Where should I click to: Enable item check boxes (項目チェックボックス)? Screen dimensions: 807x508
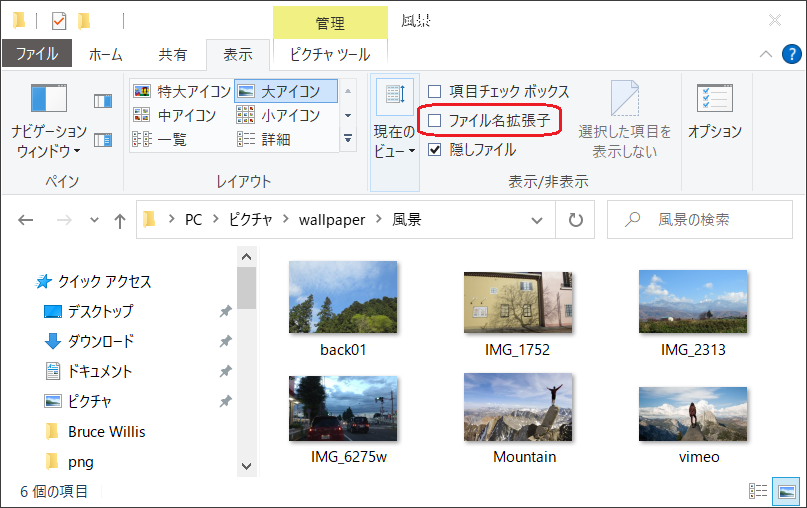(435, 91)
